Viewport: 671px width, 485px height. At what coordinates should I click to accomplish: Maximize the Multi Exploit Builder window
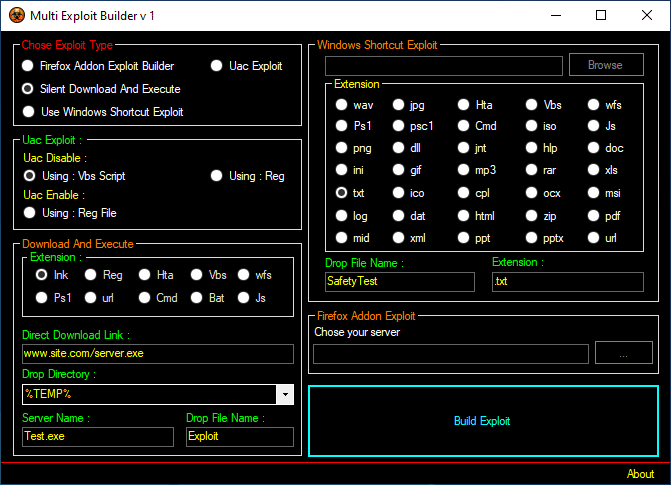tap(601, 15)
